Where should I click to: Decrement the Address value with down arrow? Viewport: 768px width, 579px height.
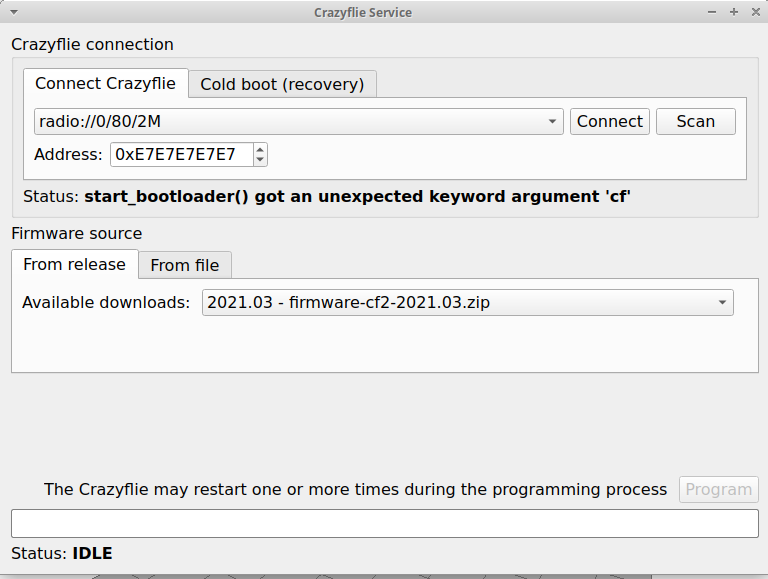[261, 159]
